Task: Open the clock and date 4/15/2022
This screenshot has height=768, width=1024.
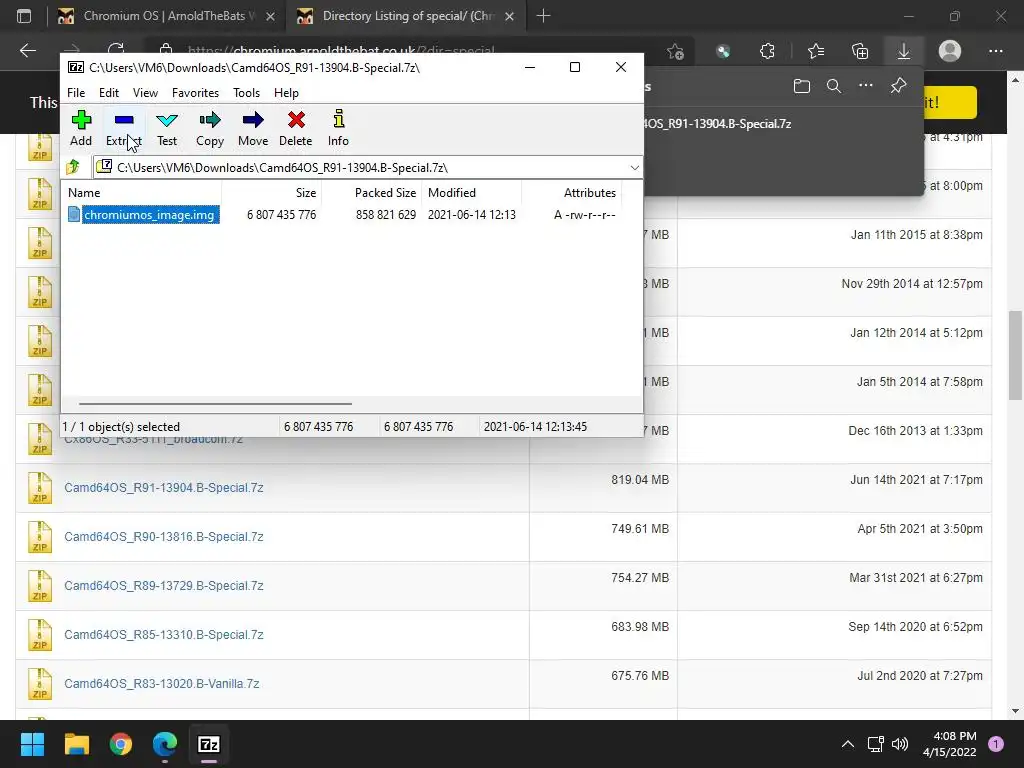Action: coord(950,744)
